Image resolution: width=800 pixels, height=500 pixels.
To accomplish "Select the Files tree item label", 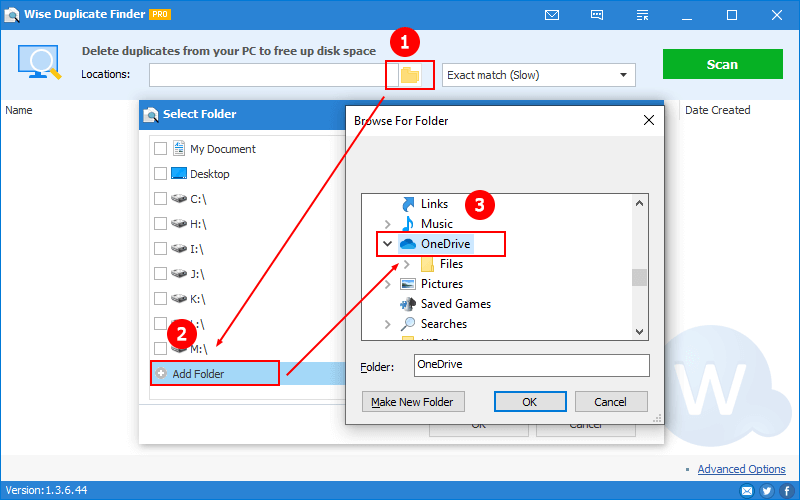I will (x=452, y=264).
